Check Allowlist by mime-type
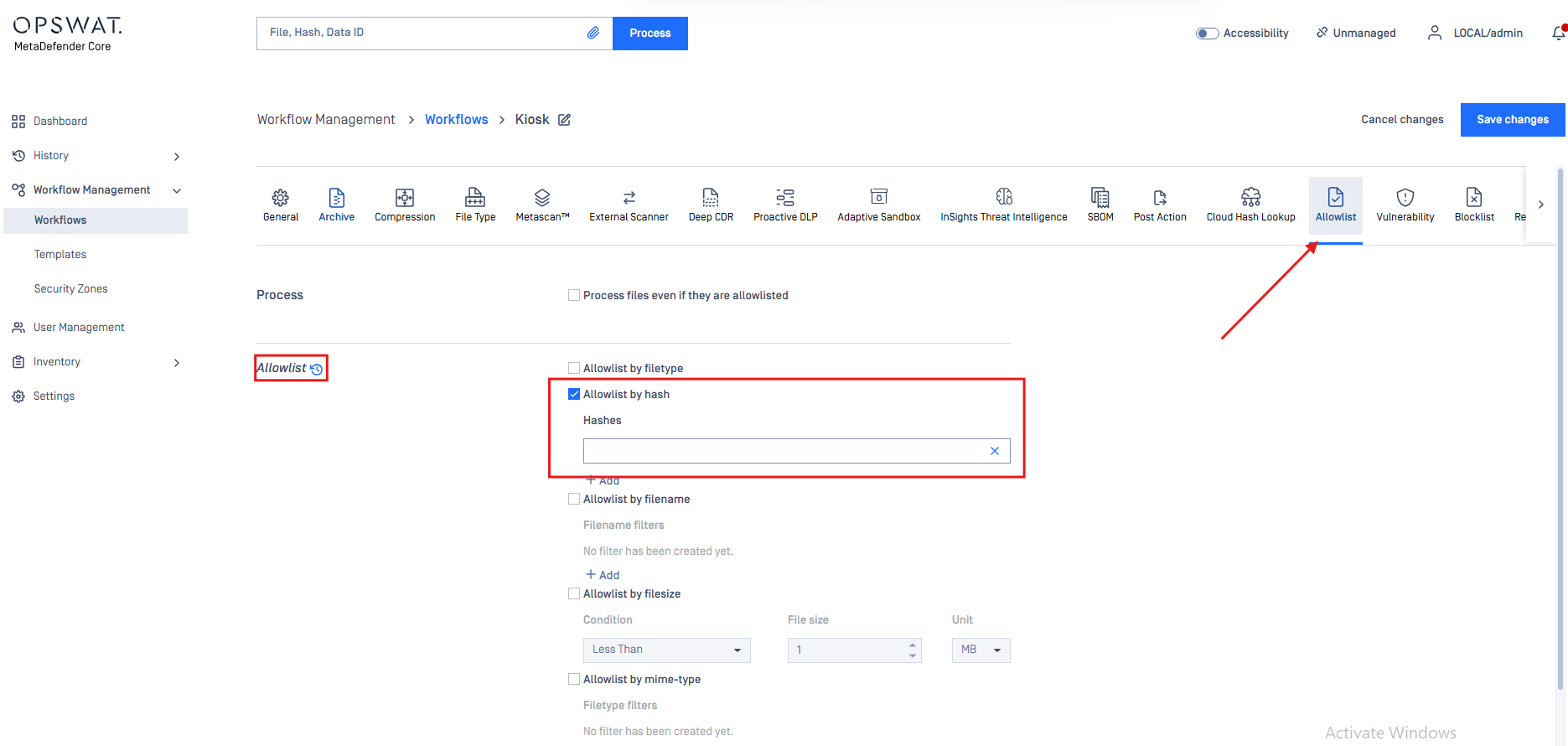1568x746 pixels. 574,679
